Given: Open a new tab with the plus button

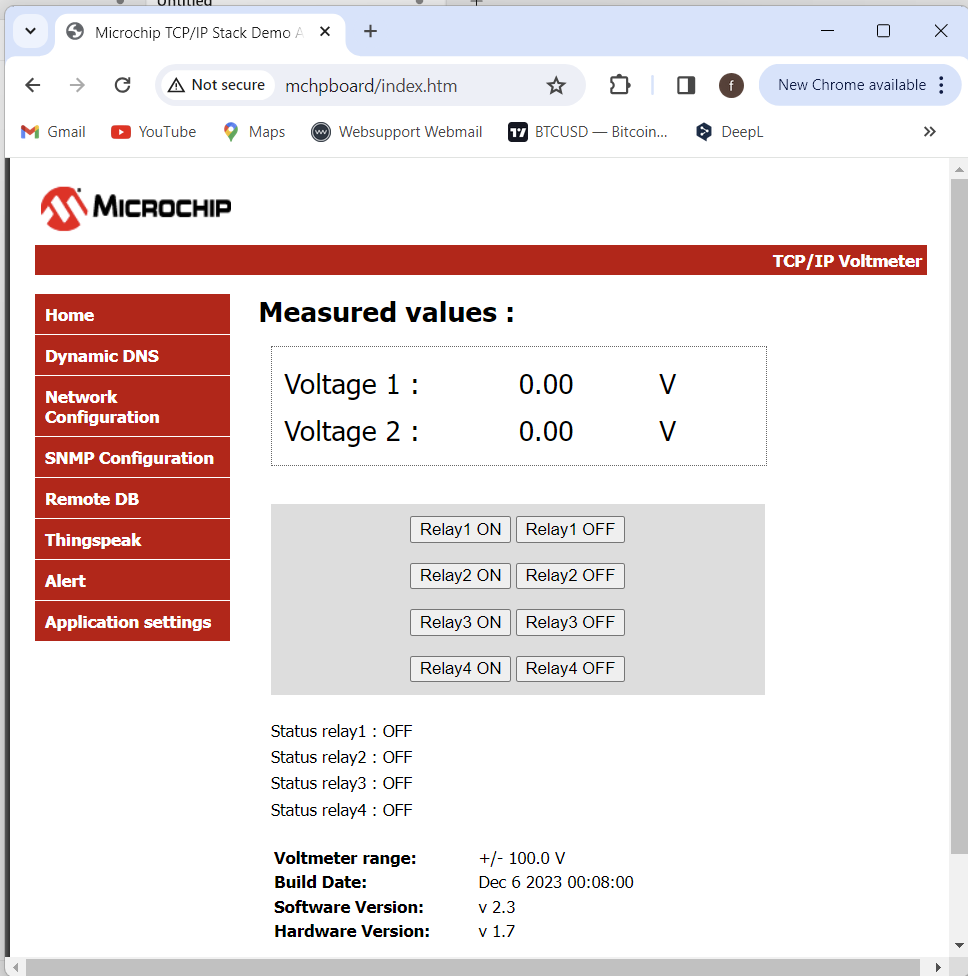Looking at the screenshot, I should click(370, 31).
